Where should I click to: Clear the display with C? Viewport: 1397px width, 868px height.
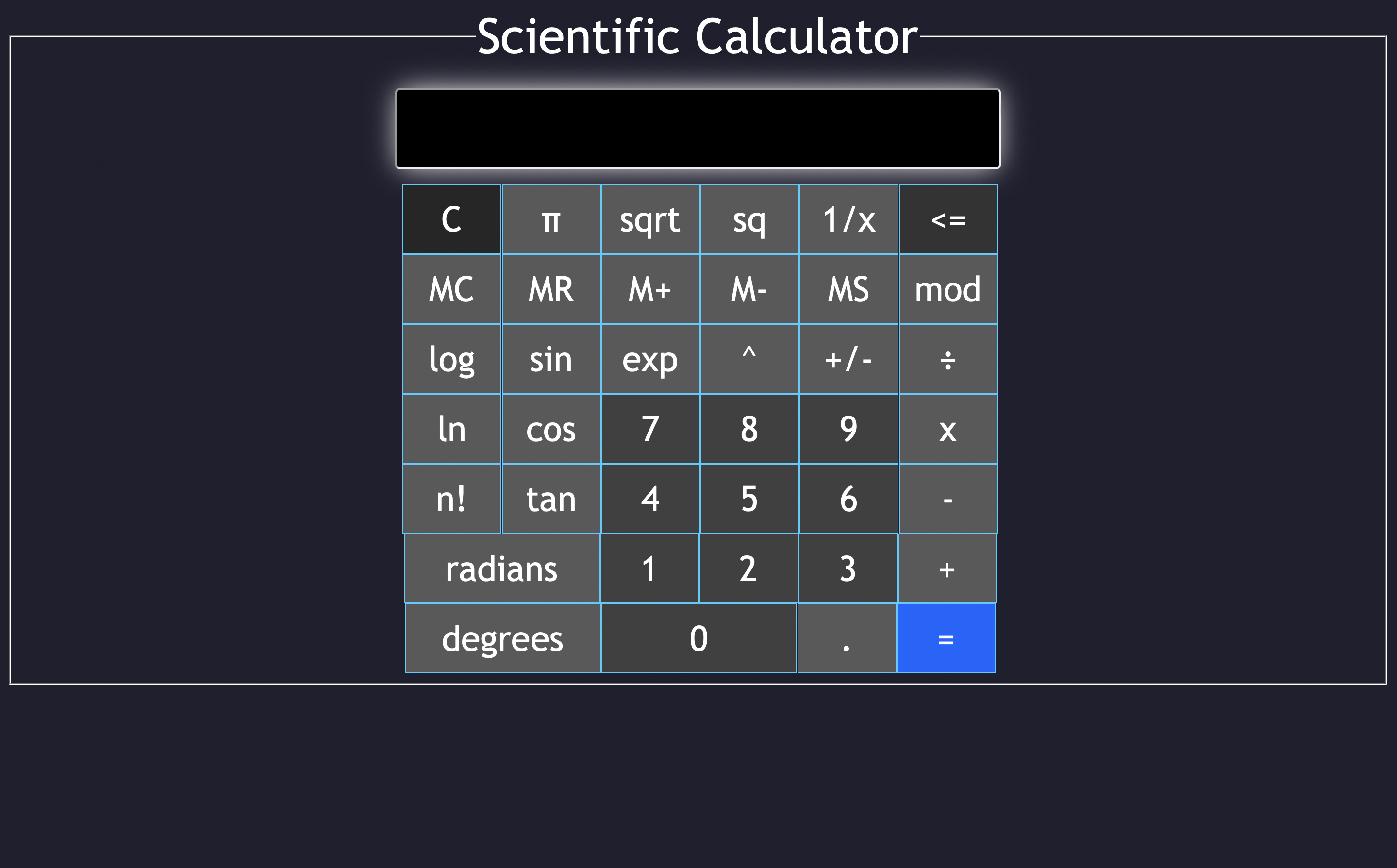[x=451, y=219]
